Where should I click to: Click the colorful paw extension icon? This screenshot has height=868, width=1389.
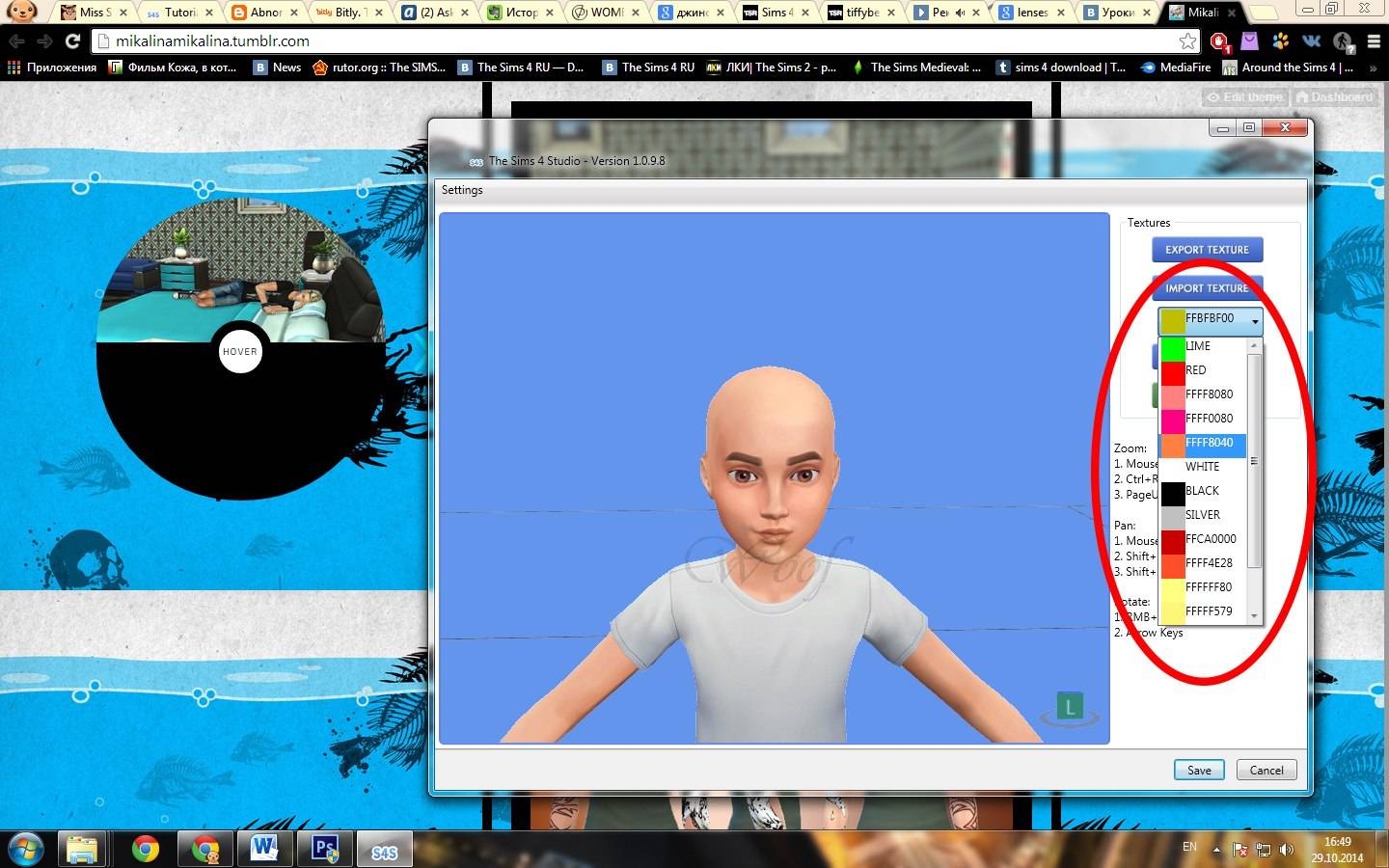(x=1281, y=41)
